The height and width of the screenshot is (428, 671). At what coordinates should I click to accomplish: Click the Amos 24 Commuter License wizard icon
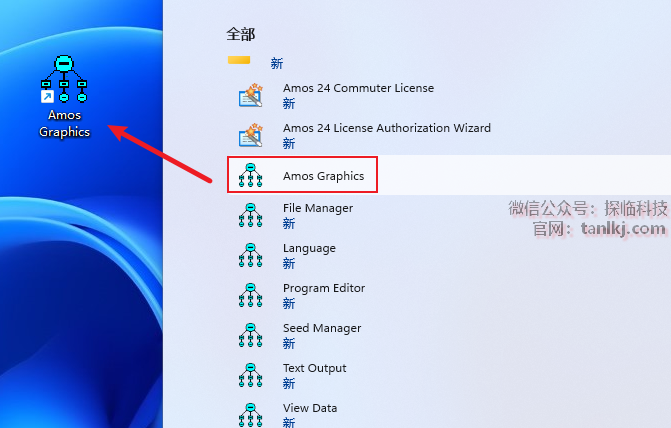pyautogui.click(x=250, y=95)
